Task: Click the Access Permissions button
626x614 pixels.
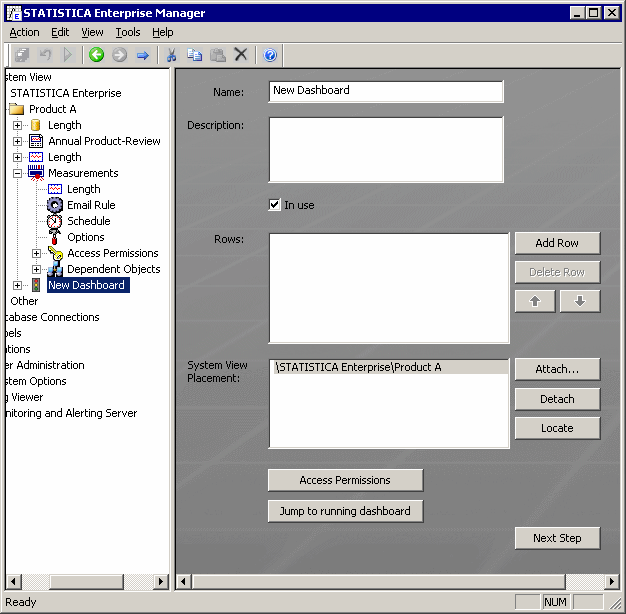Action: (345, 480)
